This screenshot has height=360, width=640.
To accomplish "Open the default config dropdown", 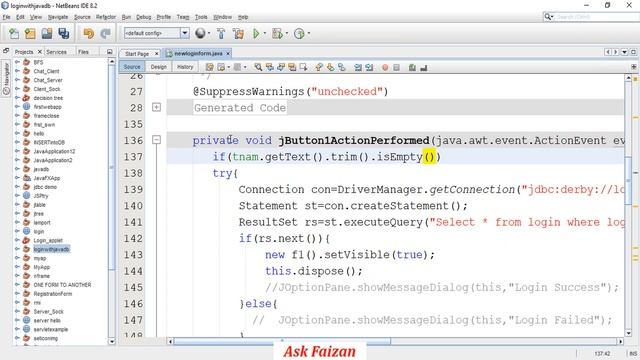I will (184, 33).
